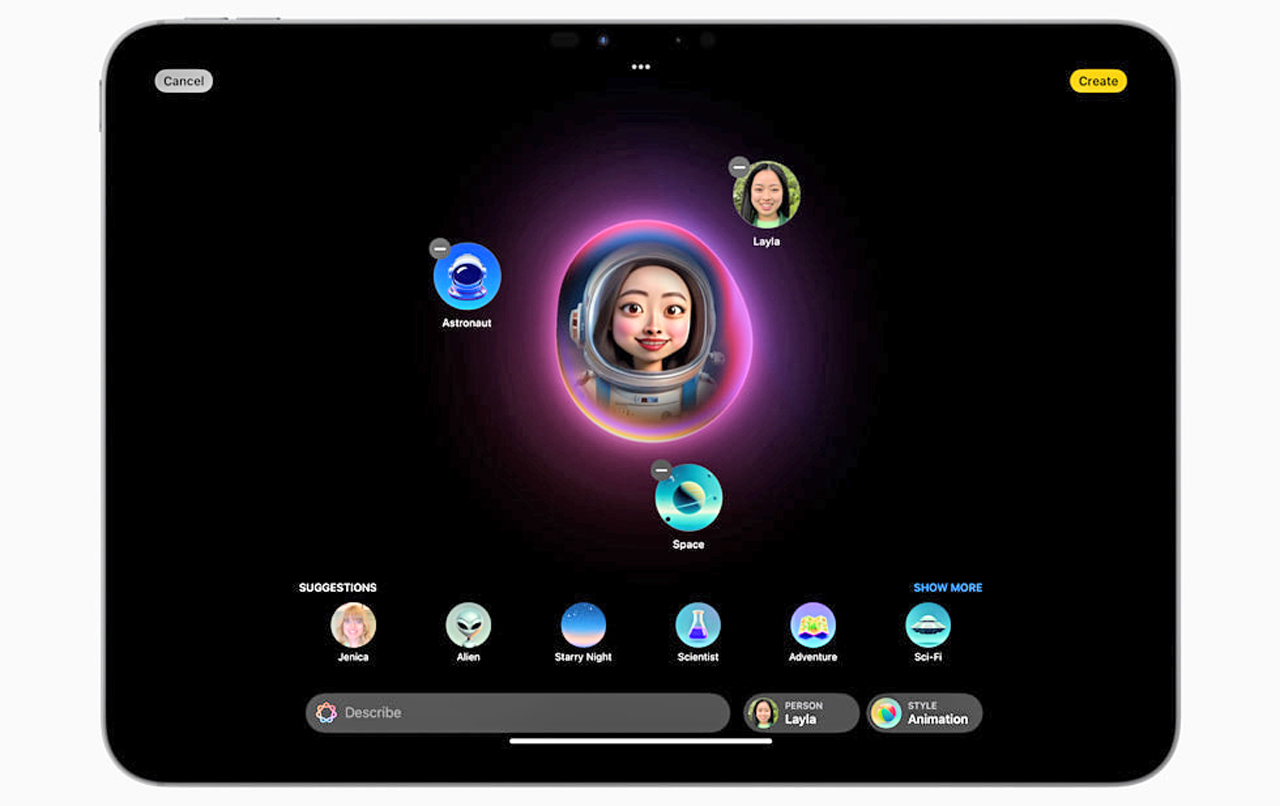
Task: Select the Space planet bubble
Action: 689,498
